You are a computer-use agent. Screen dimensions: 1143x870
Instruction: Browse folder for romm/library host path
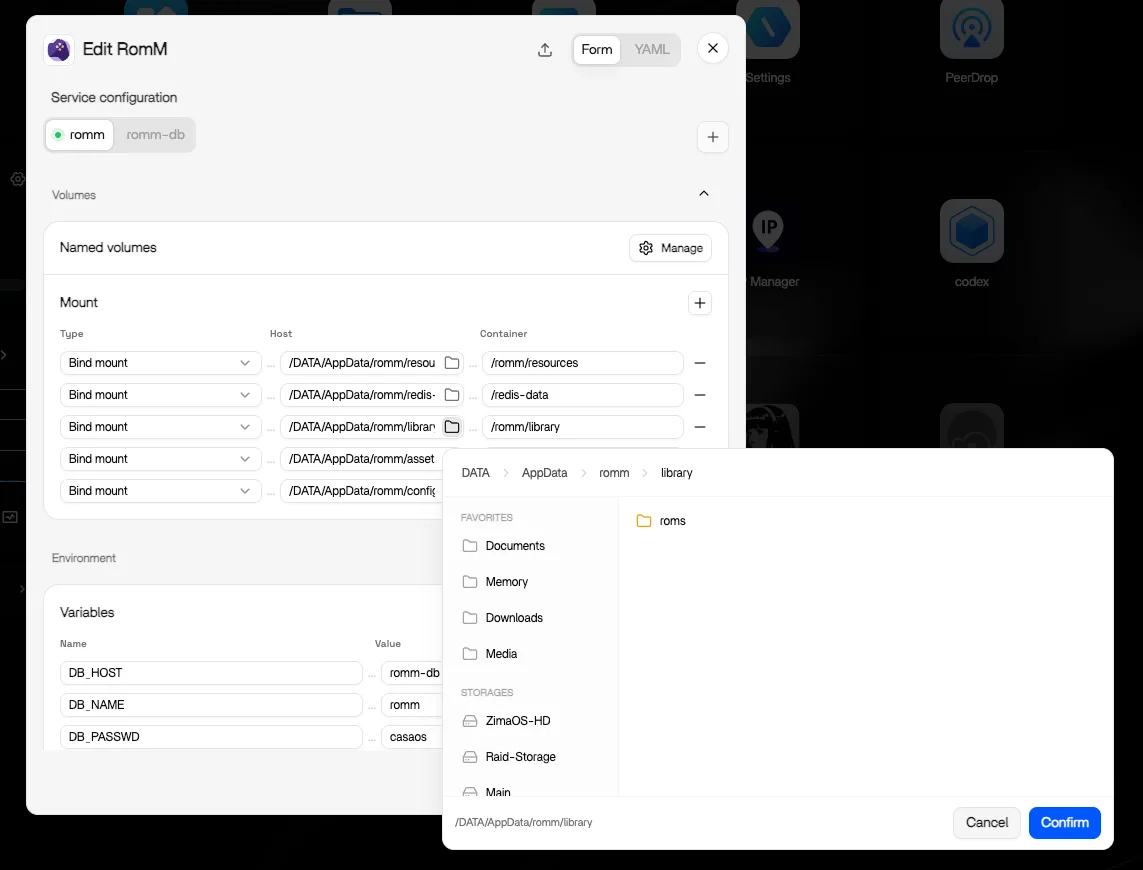[452, 427]
